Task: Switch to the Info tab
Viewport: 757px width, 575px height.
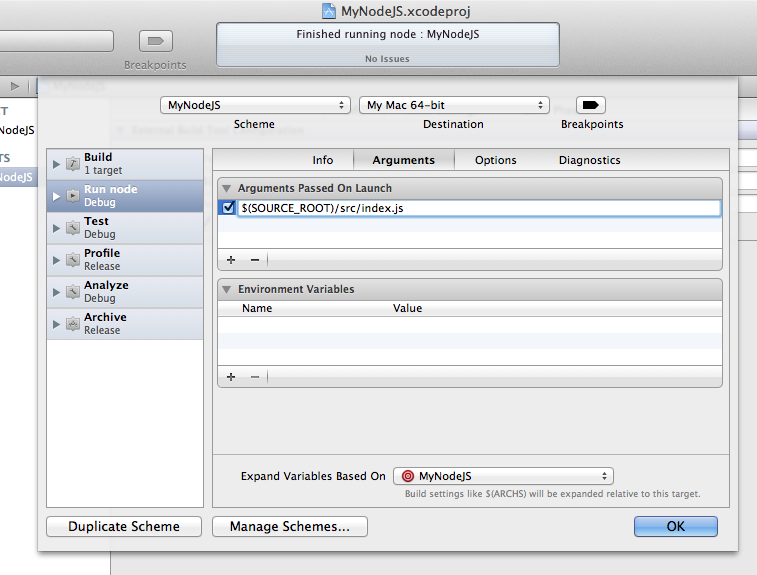Action: click(x=322, y=160)
